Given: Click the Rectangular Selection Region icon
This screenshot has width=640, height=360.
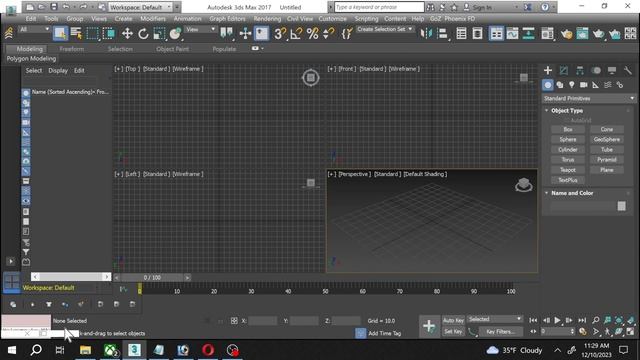Looking at the screenshot, I should (x=92, y=33).
